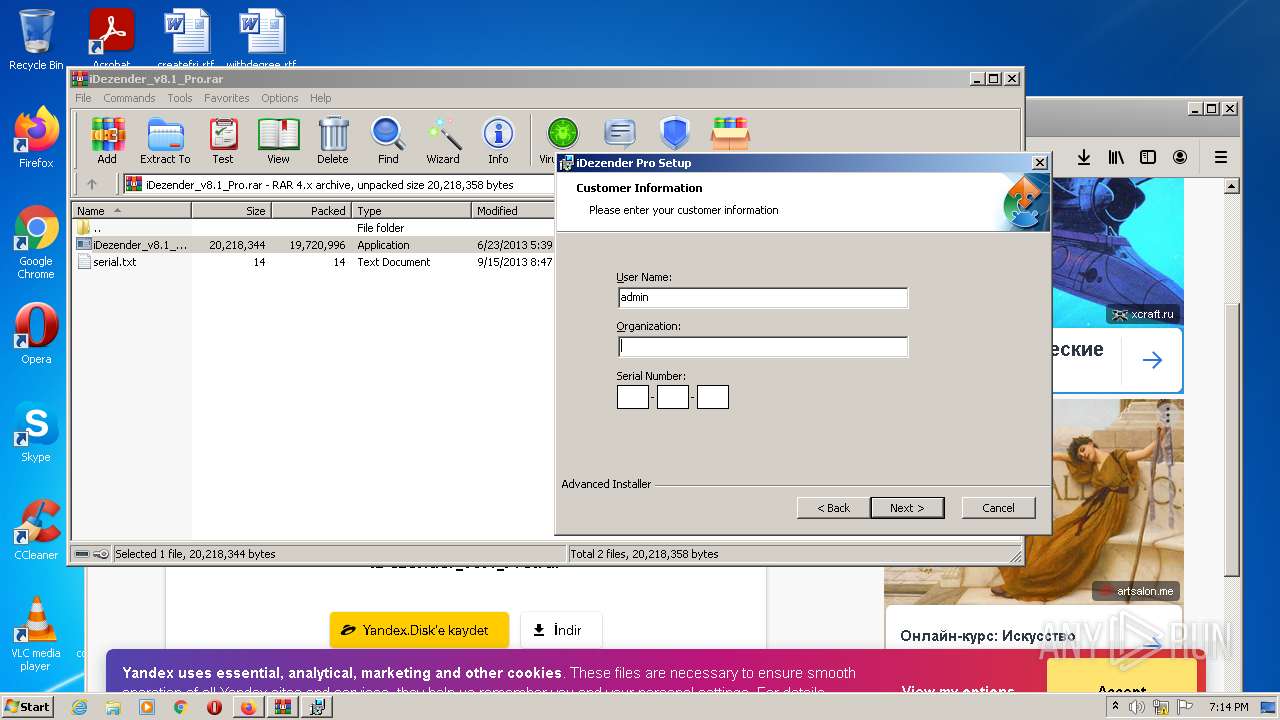The height and width of the screenshot is (720, 1280).
Task: Open Google Chrome desktop shortcut
Action: (36, 243)
